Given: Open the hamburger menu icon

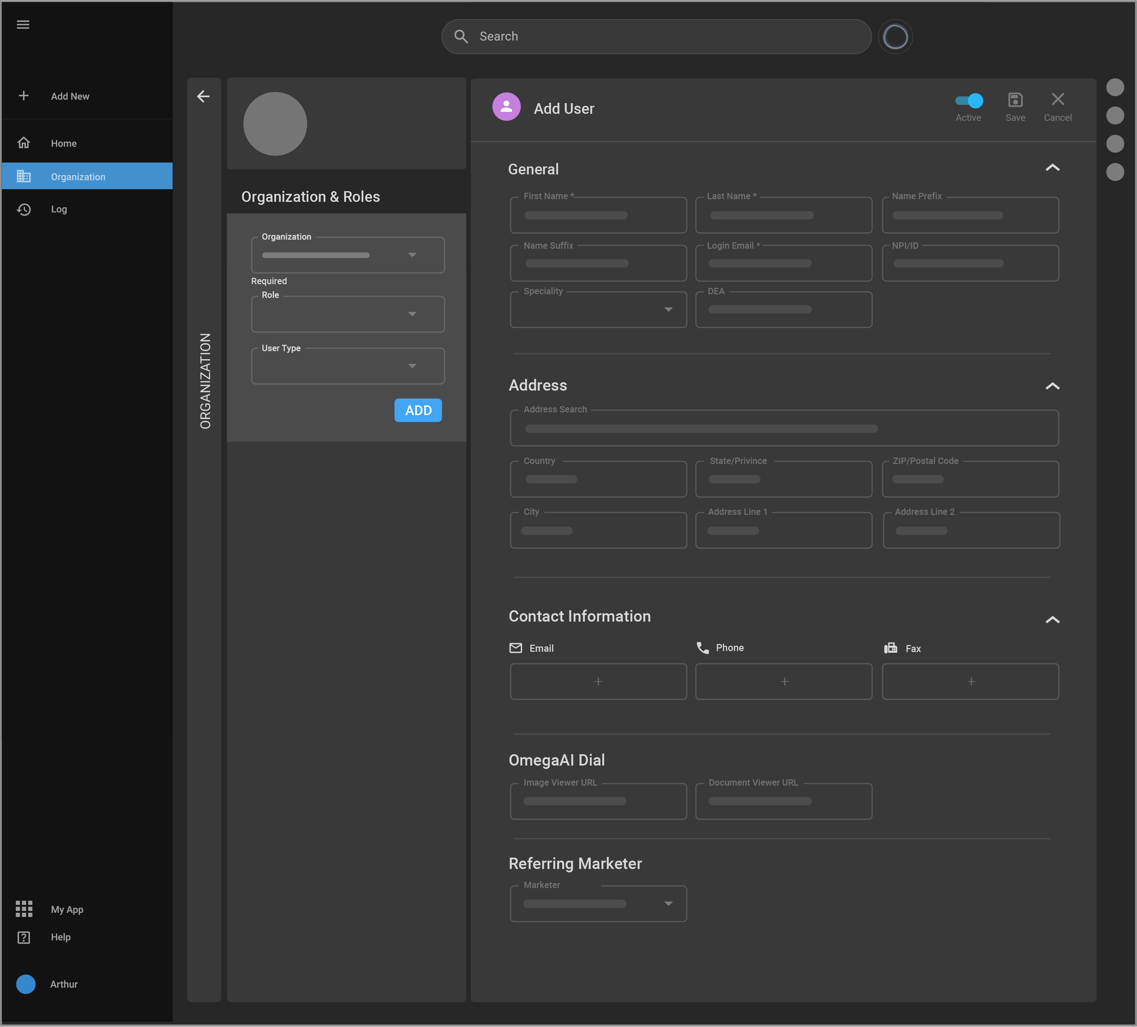Looking at the screenshot, I should (x=23, y=25).
